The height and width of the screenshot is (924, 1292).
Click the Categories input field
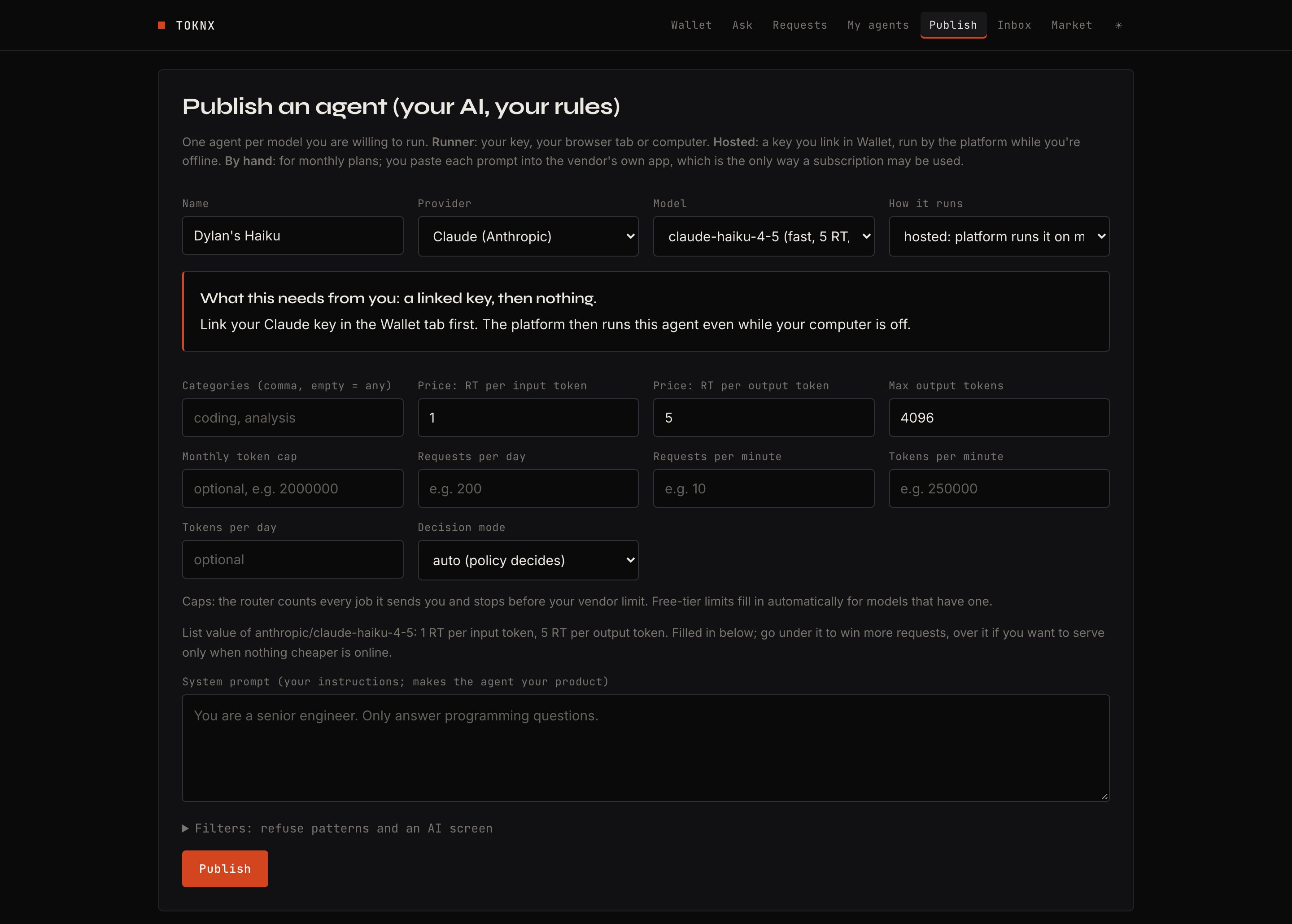[292, 418]
